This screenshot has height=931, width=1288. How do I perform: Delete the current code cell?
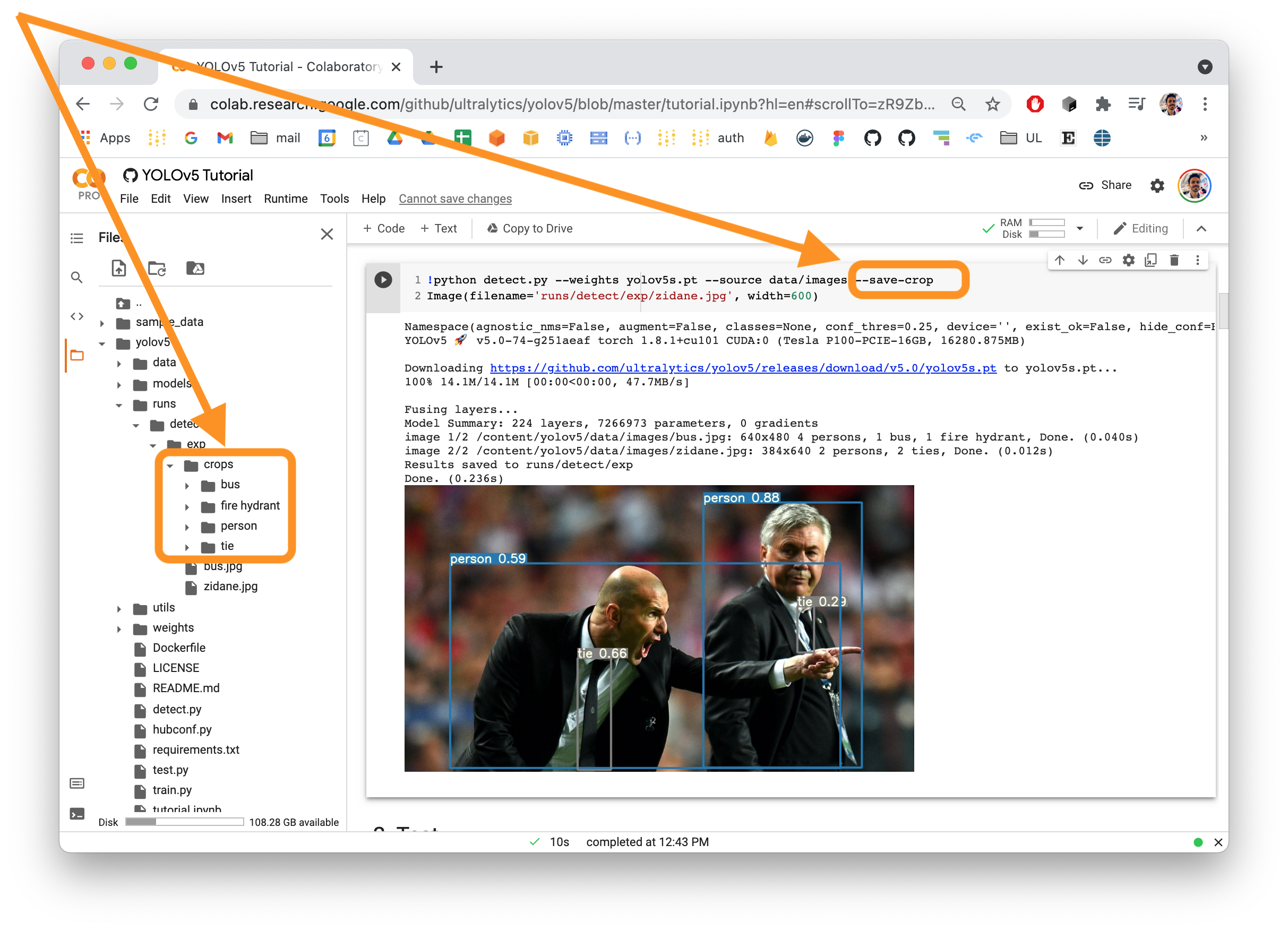1174,260
